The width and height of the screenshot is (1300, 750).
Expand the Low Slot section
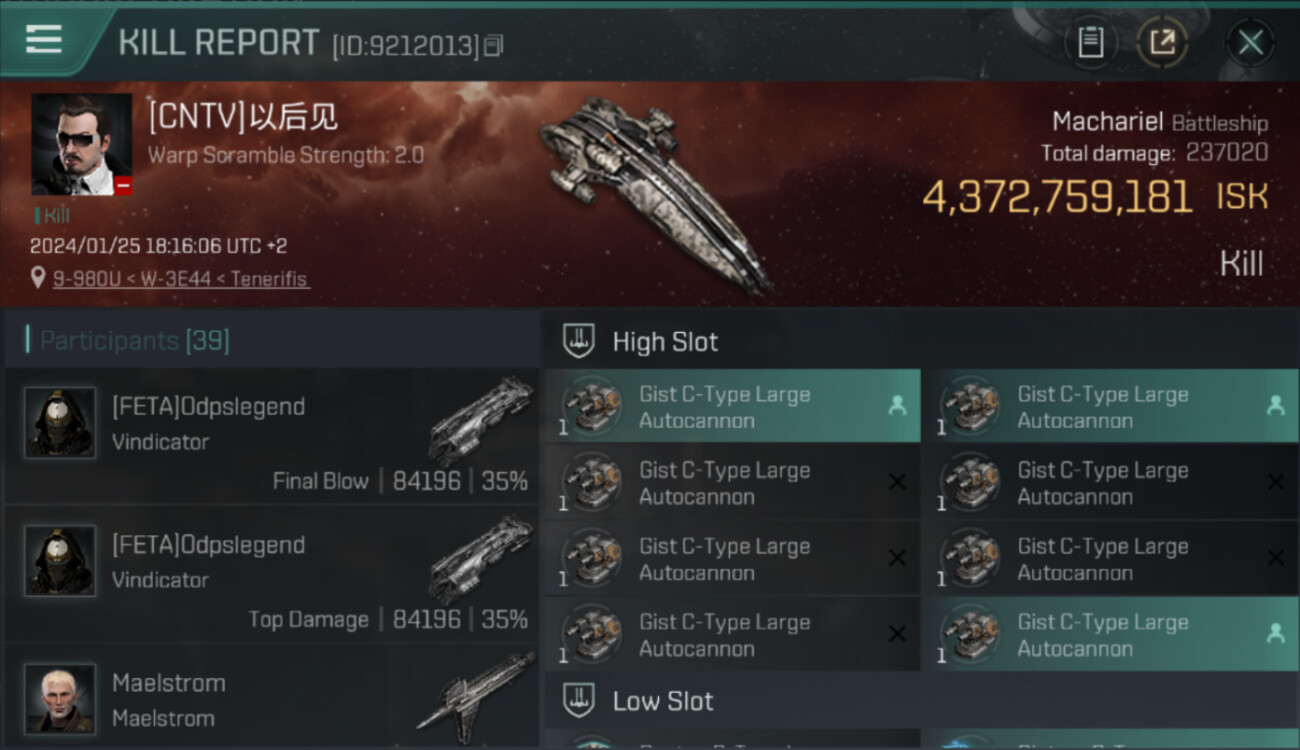663,701
